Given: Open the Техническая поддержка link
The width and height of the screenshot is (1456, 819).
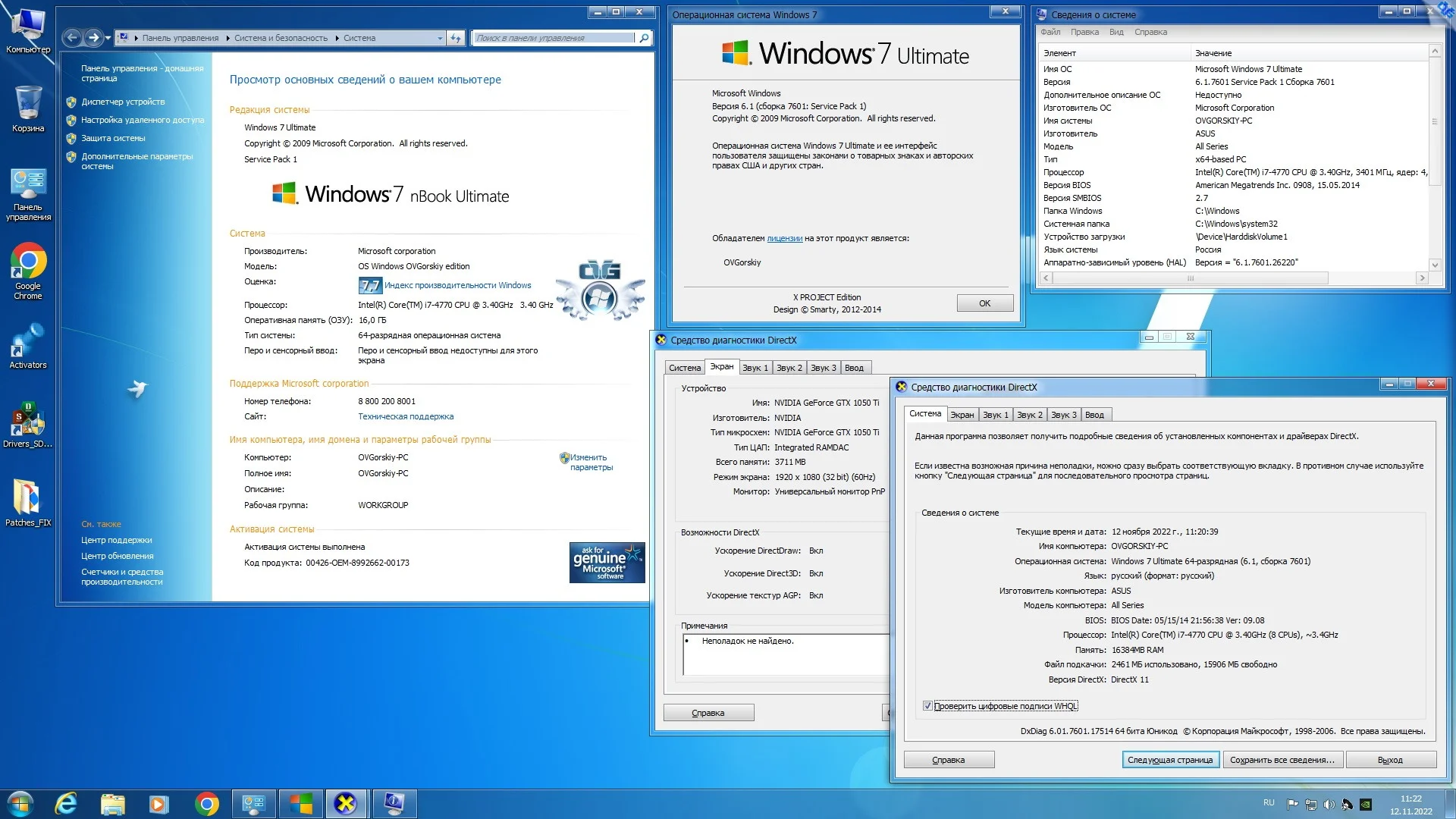Looking at the screenshot, I should pyautogui.click(x=406, y=416).
